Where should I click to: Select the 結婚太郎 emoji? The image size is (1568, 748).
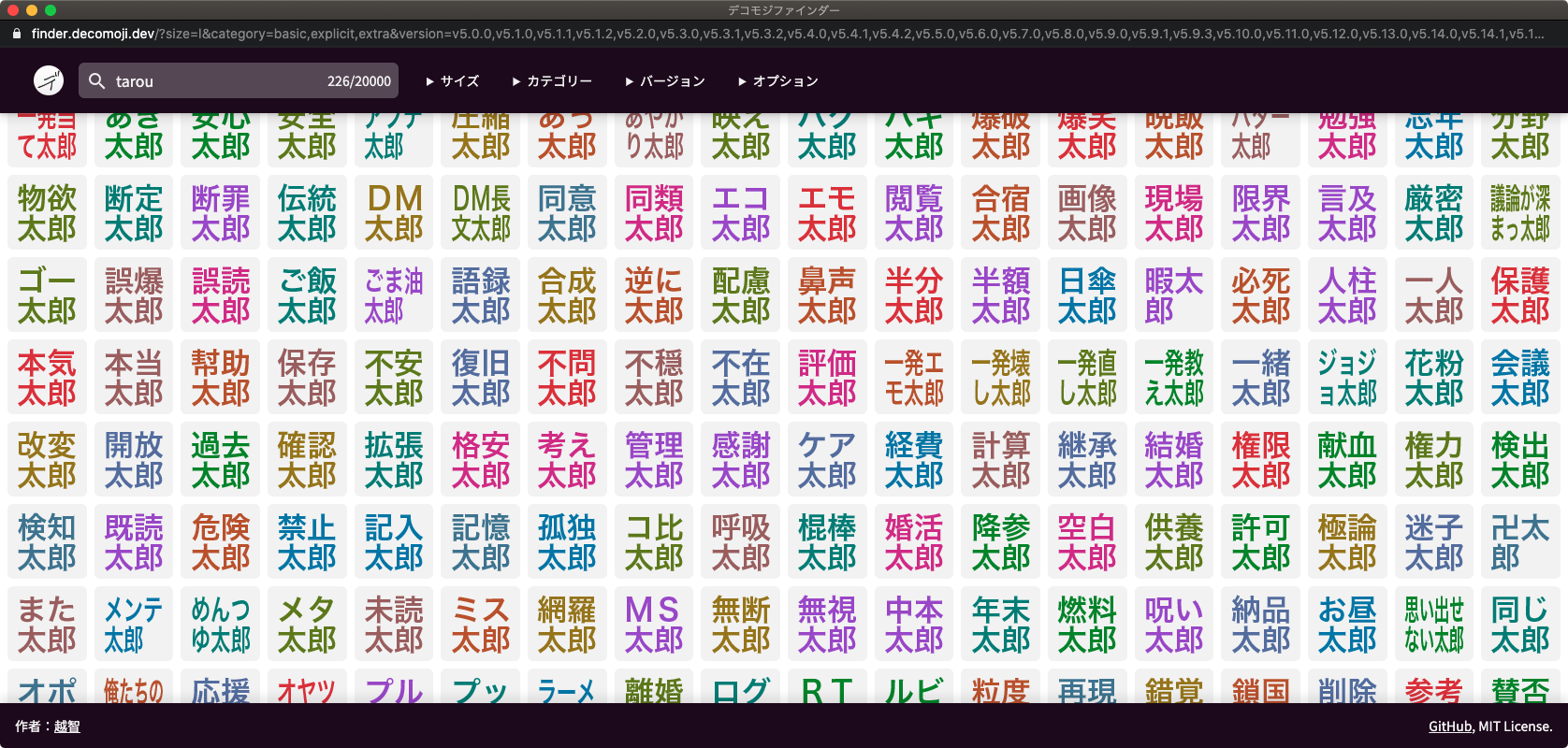tap(1174, 460)
